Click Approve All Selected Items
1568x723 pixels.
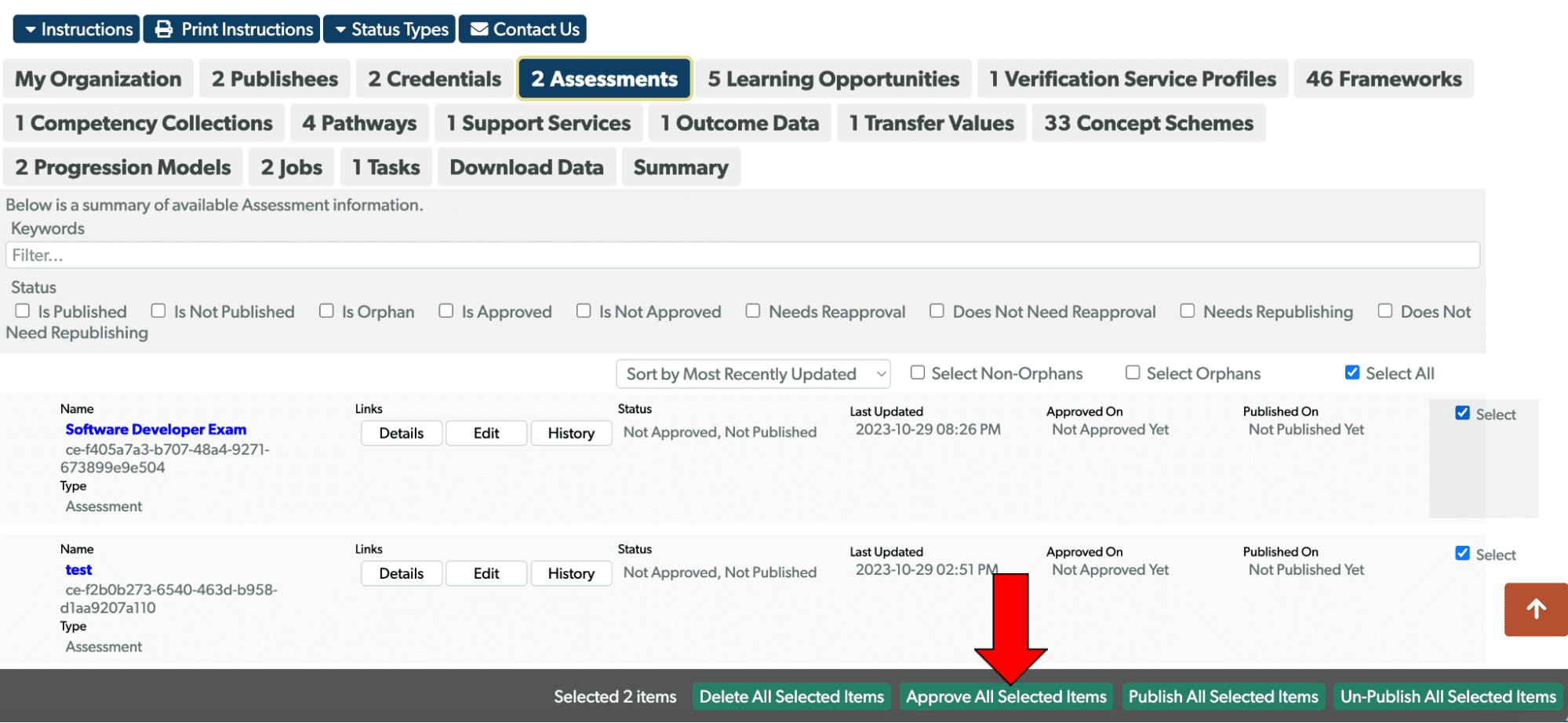pyautogui.click(x=1006, y=696)
